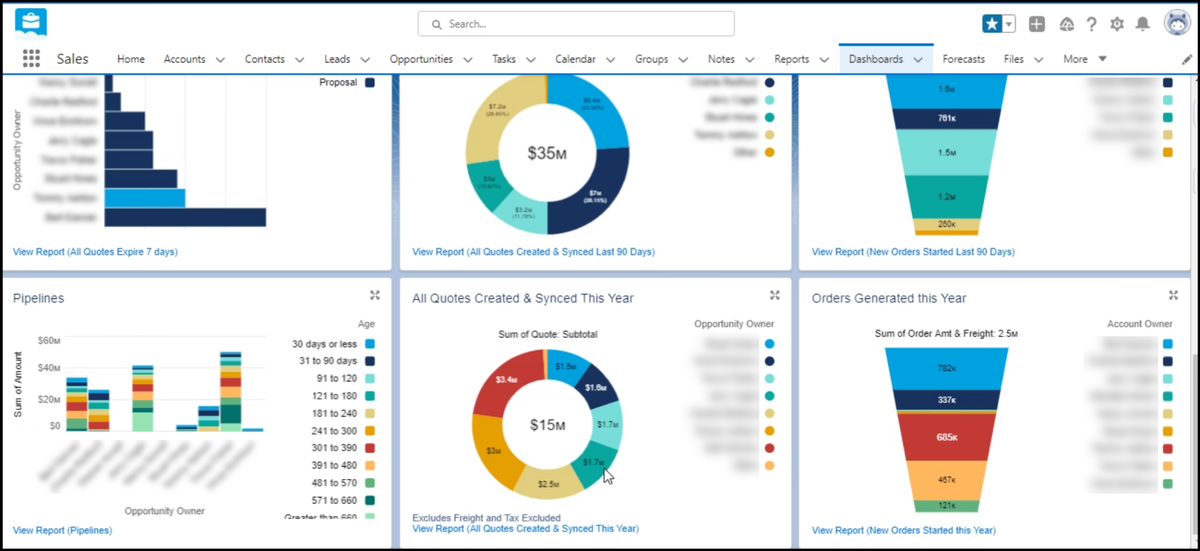The image size is (1200, 551).
Task: Open the App Launcher grid icon
Action: (x=31, y=59)
